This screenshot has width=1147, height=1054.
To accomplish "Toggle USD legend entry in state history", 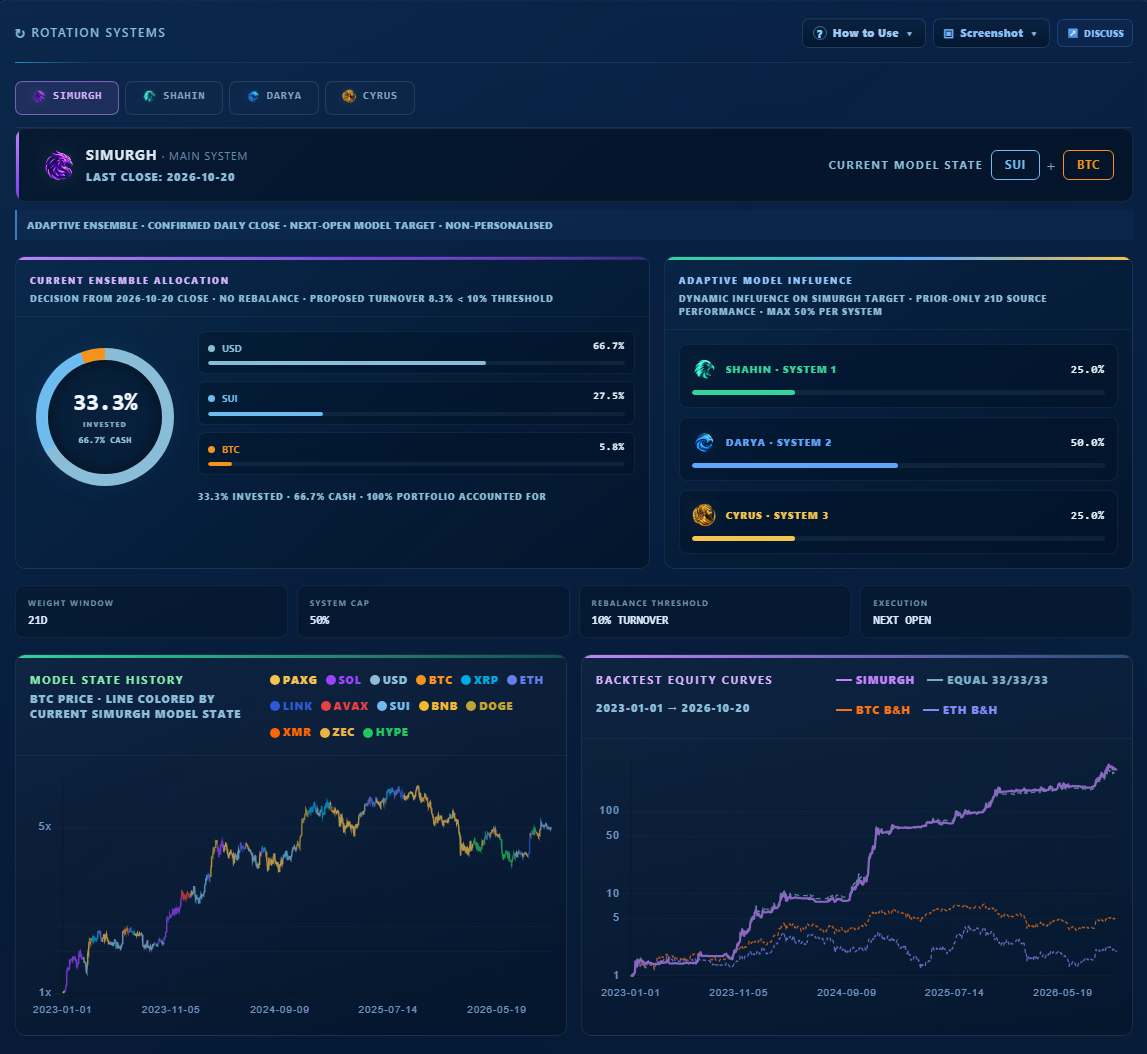I will [x=388, y=680].
